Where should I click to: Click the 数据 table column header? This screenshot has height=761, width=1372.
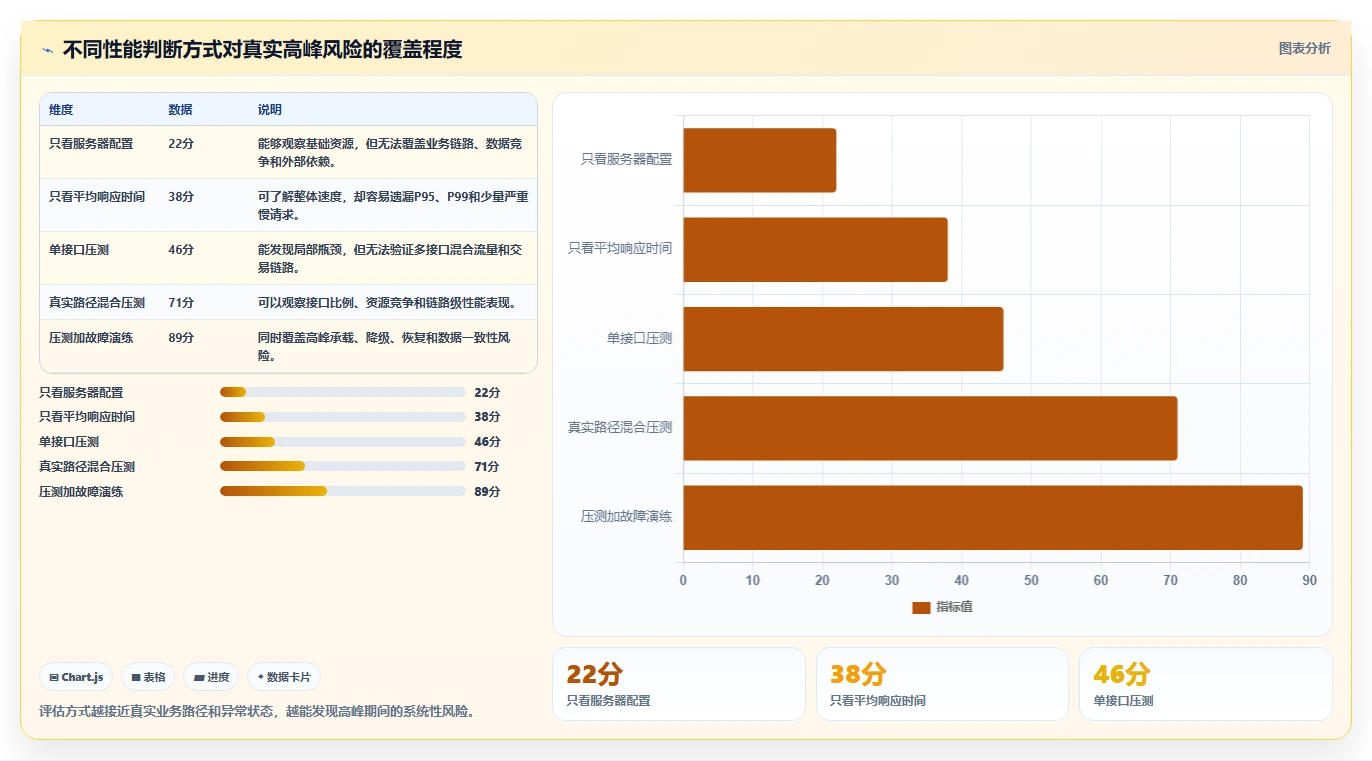(180, 110)
